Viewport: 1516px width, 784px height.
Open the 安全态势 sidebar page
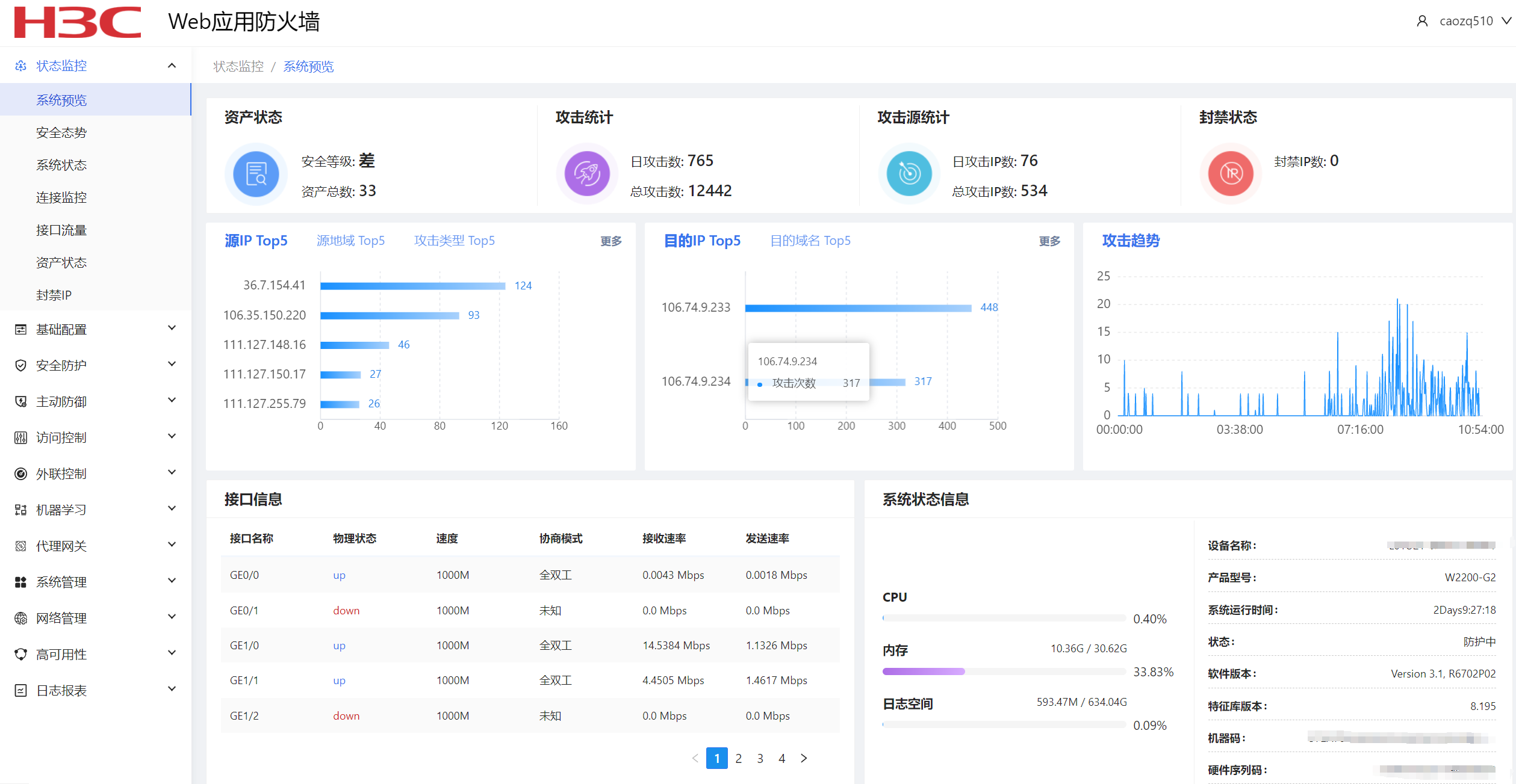61,132
